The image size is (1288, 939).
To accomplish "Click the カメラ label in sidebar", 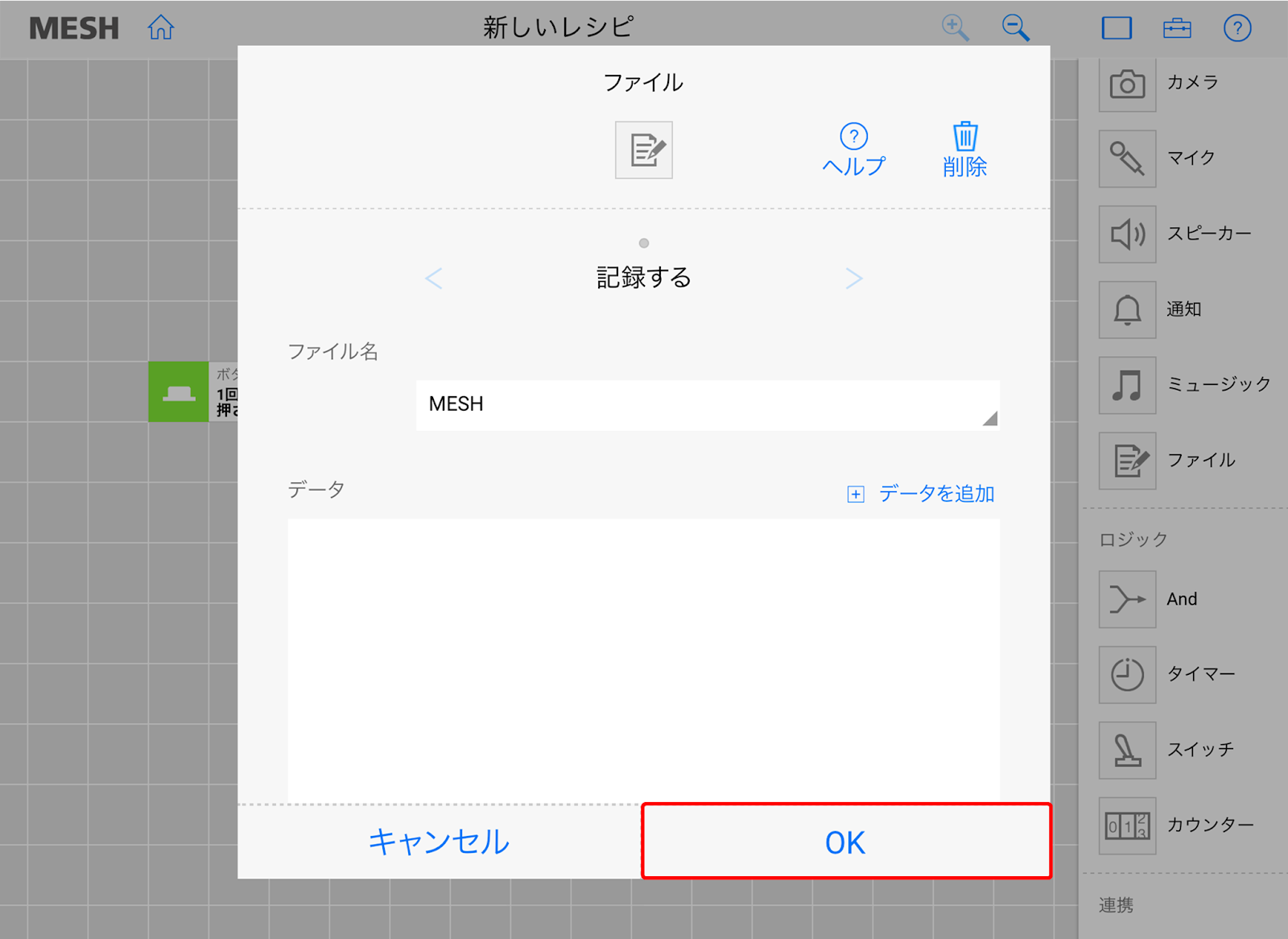I will pyautogui.click(x=1193, y=82).
